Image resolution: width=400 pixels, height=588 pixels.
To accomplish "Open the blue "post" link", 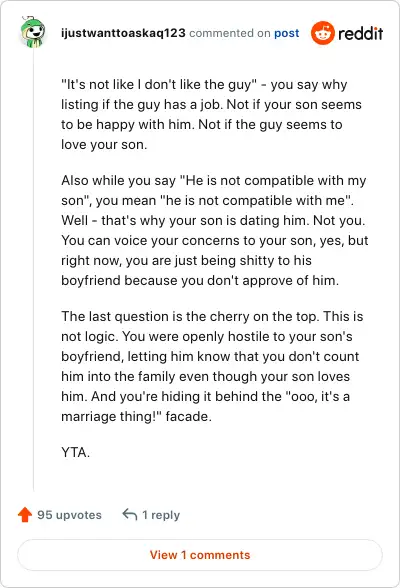I will (286, 33).
